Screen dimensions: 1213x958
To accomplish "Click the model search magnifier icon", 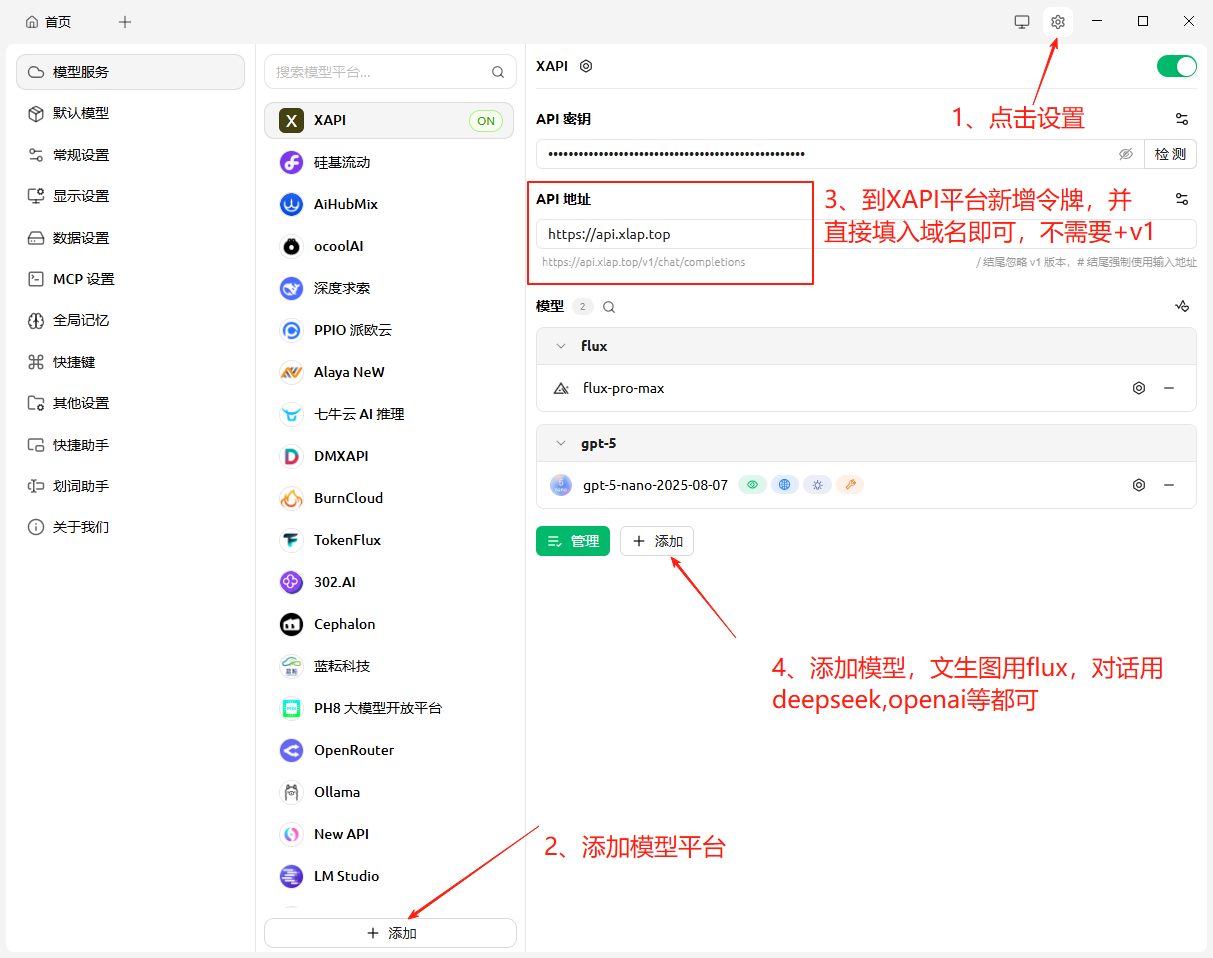I will (609, 307).
